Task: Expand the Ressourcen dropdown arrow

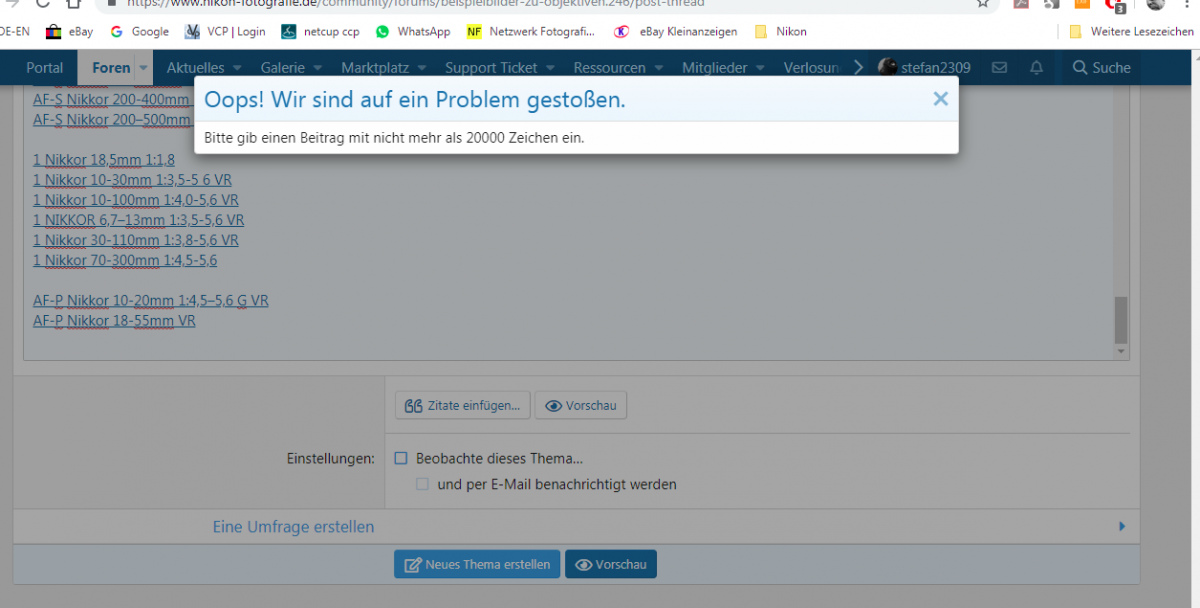Action: [x=658, y=68]
